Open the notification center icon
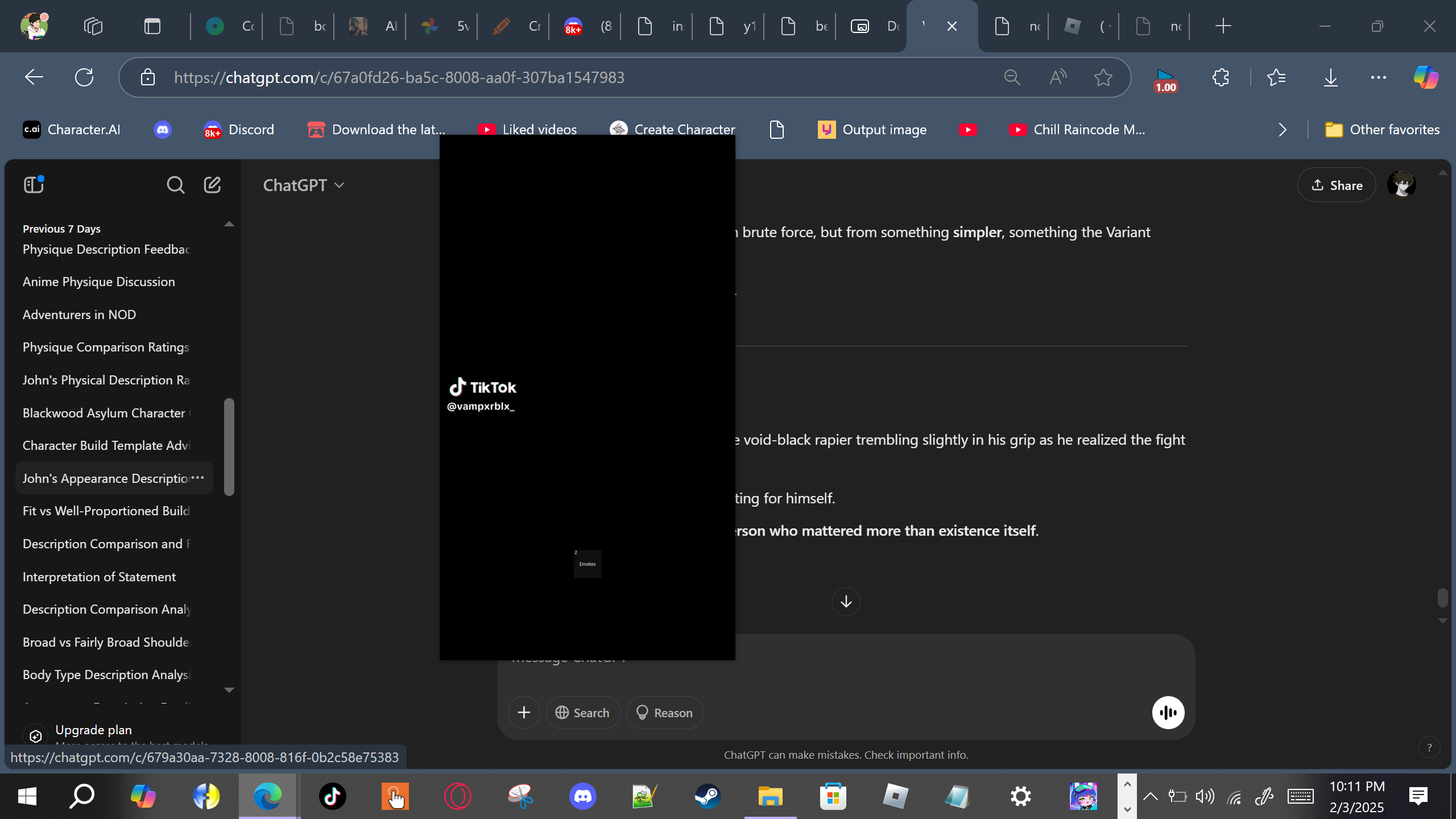1456x819 pixels. click(1418, 796)
